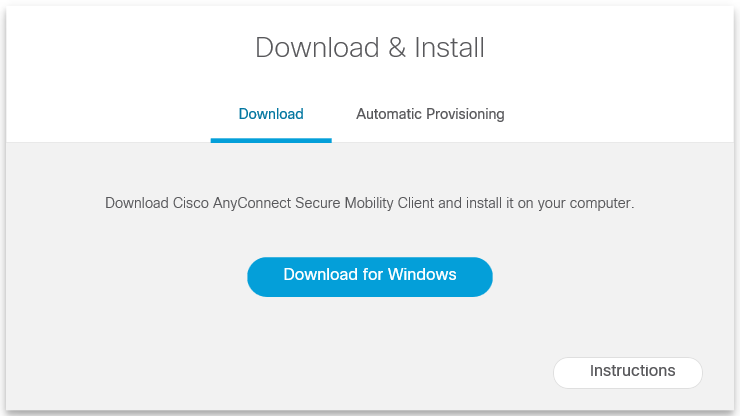Click the word "Windows" on the blue button
Image resolution: width=740 pixels, height=416 pixels.
pos(422,275)
